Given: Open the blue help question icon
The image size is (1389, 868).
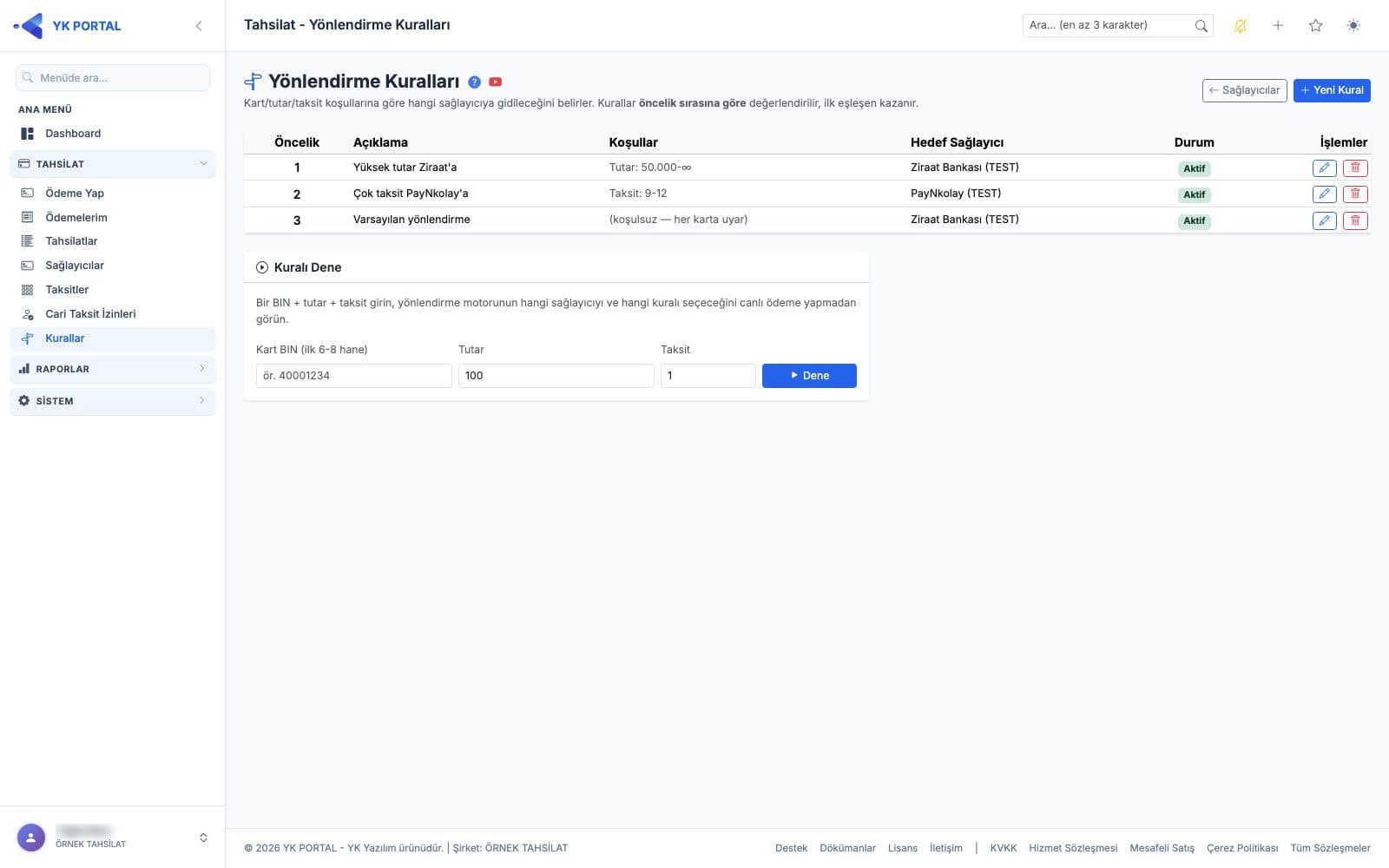Looking at the screenshot, I should click(x=474, y=82).
